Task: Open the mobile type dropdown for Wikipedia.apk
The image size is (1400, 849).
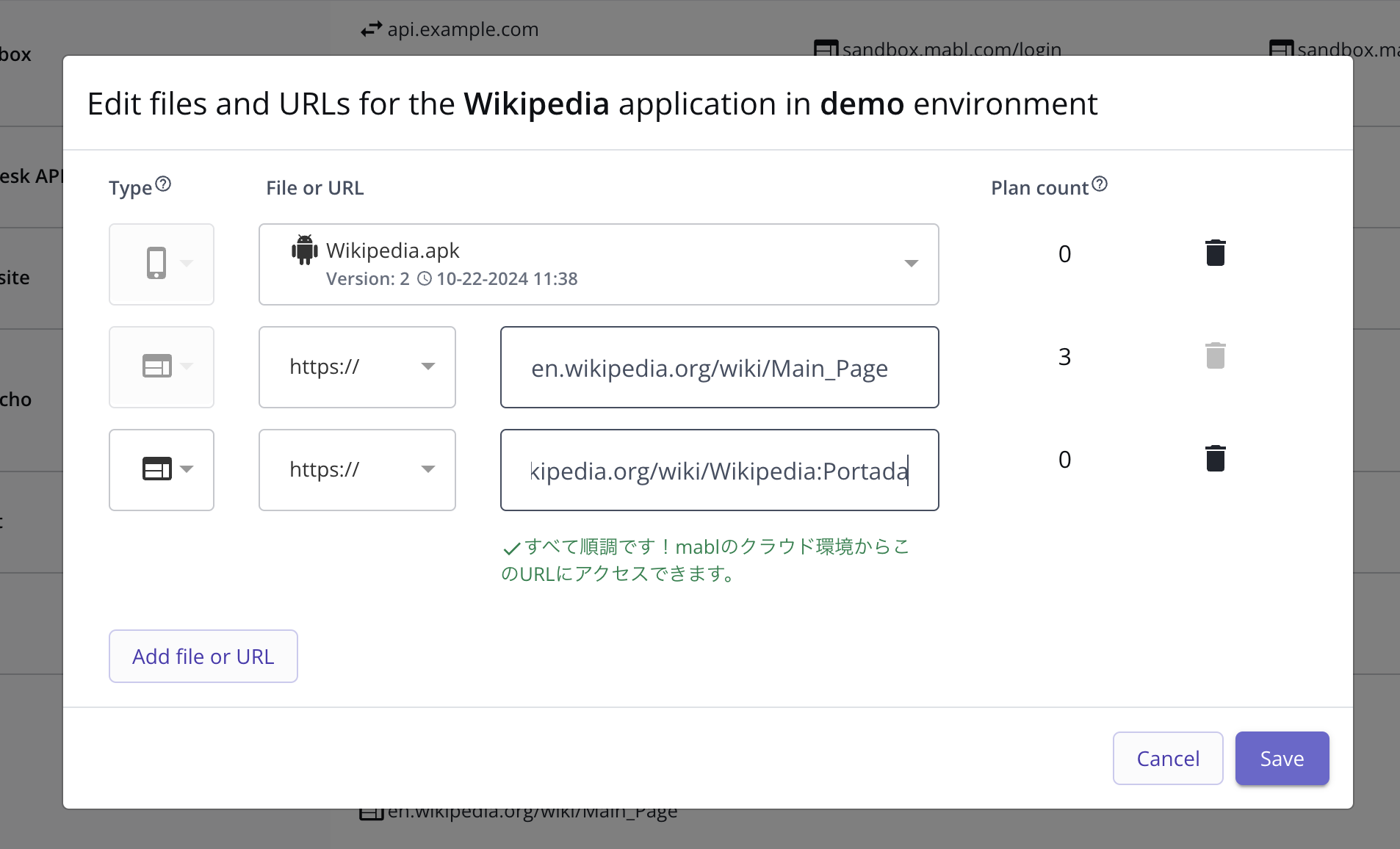Action: pos(162,264)
